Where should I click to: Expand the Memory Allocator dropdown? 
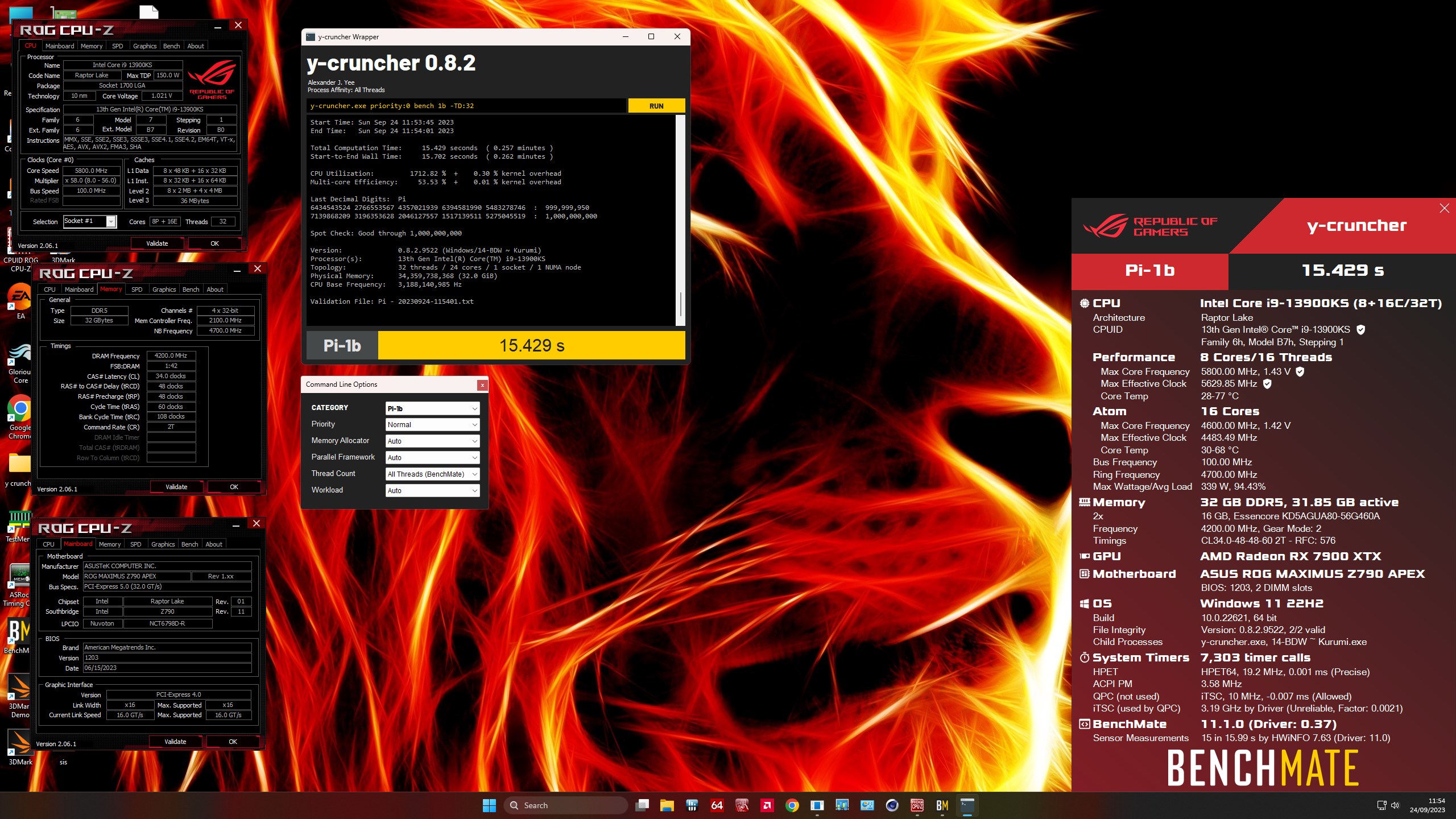coord(432,441)
